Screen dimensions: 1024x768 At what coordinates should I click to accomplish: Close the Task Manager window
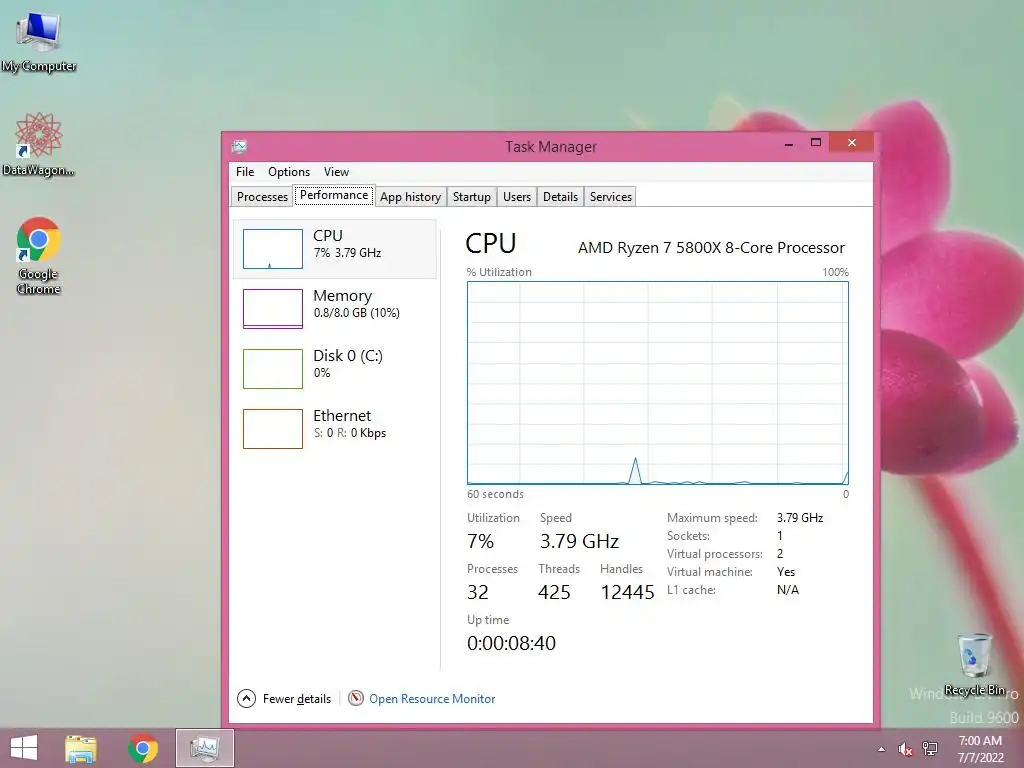tap(852, 142)
